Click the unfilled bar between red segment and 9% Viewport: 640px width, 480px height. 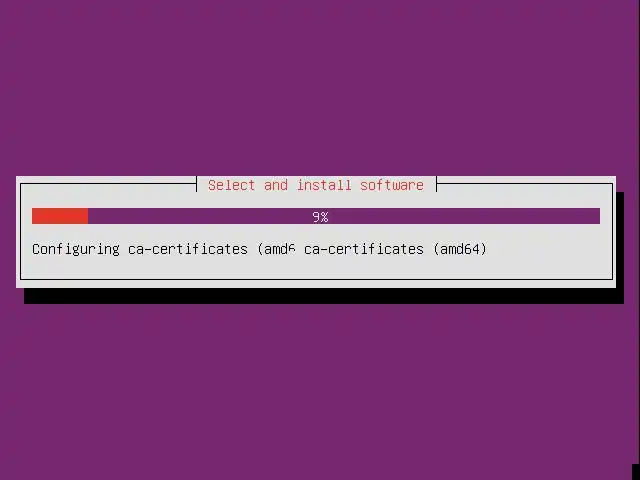coord(200,216)
